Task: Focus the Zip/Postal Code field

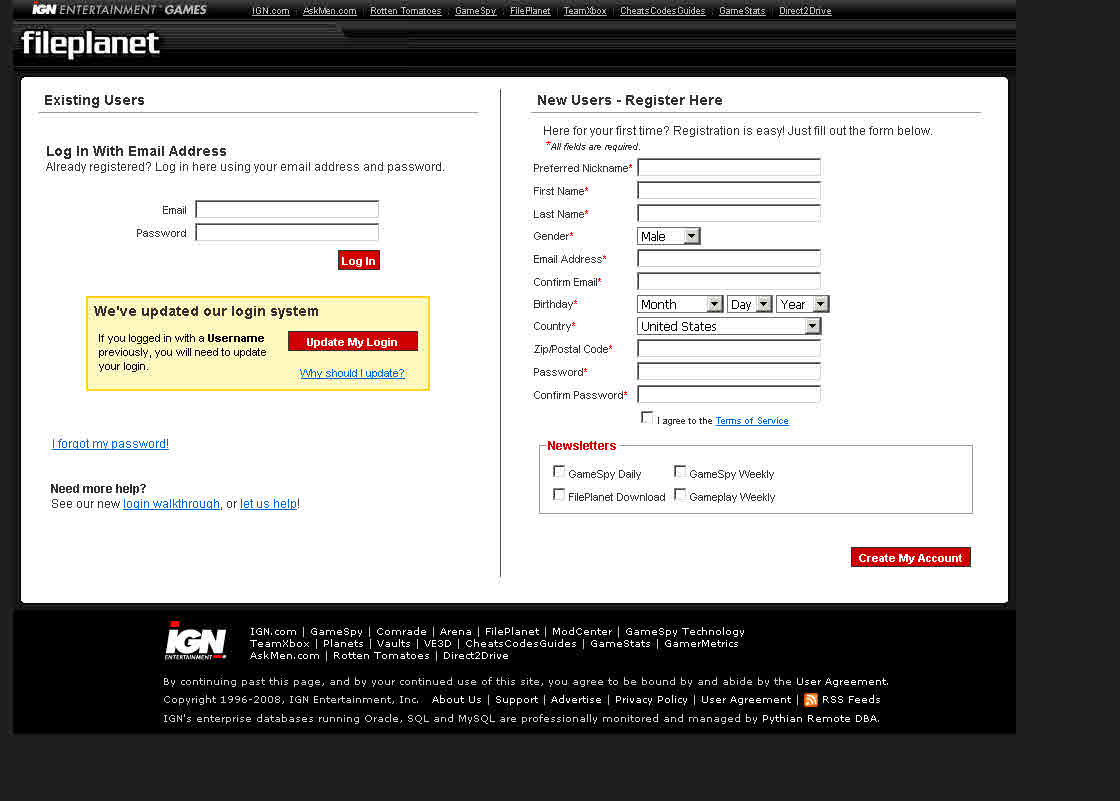Action: 729,349
